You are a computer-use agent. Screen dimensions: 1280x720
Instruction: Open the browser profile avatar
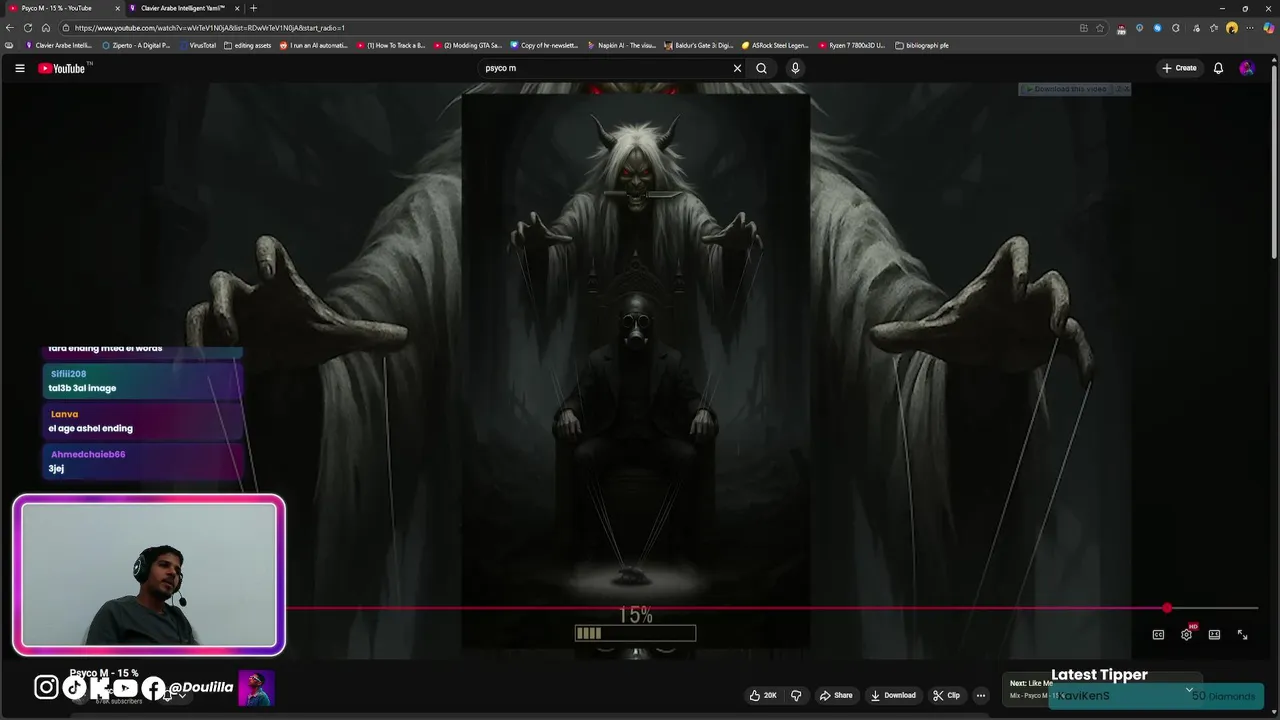1232,28
